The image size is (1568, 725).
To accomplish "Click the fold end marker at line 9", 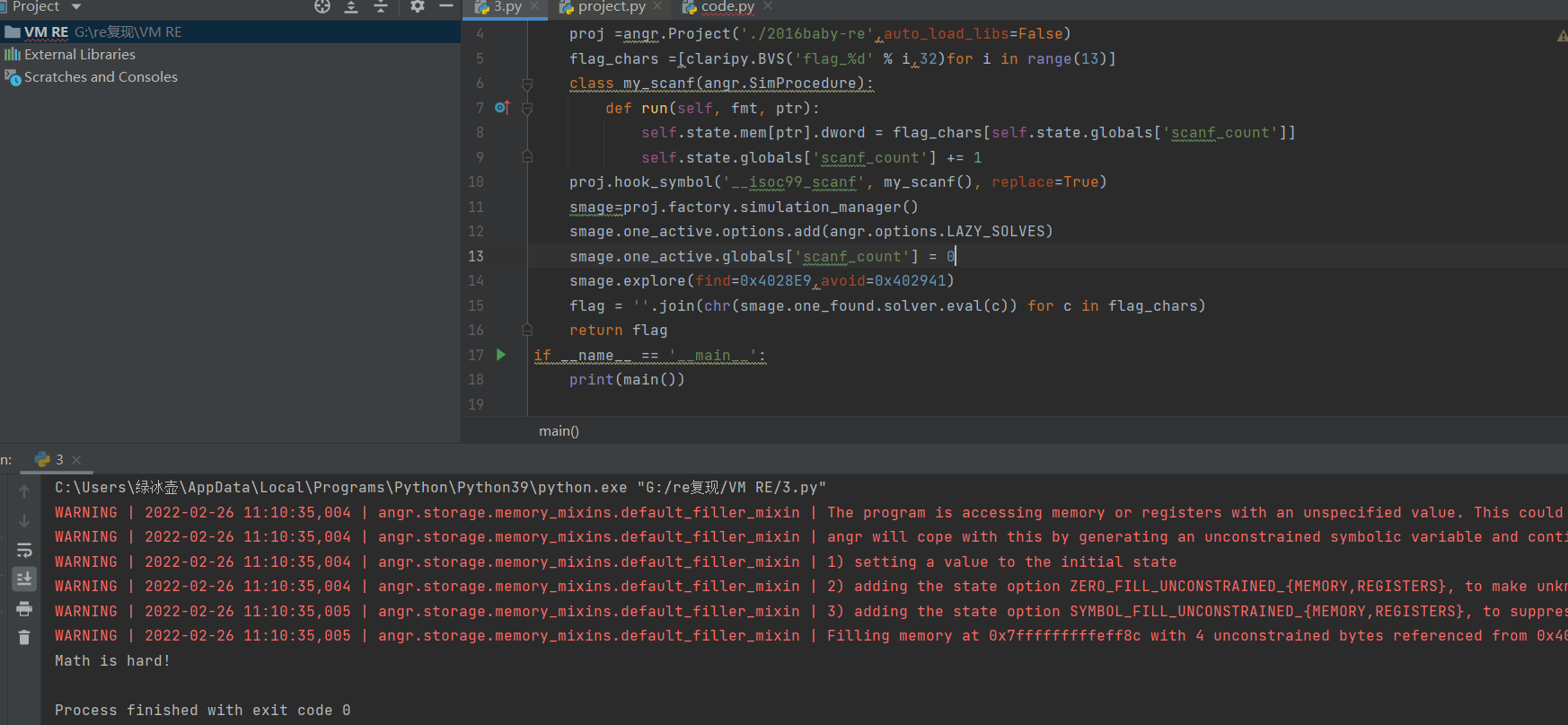I will point(527,156).
